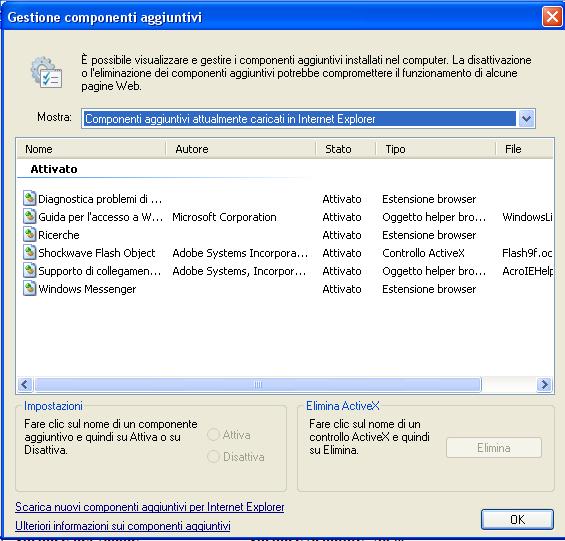Choose the Shockwave Flash Object icon
This screenshot has height=541, width=565.
coord(30,253)
